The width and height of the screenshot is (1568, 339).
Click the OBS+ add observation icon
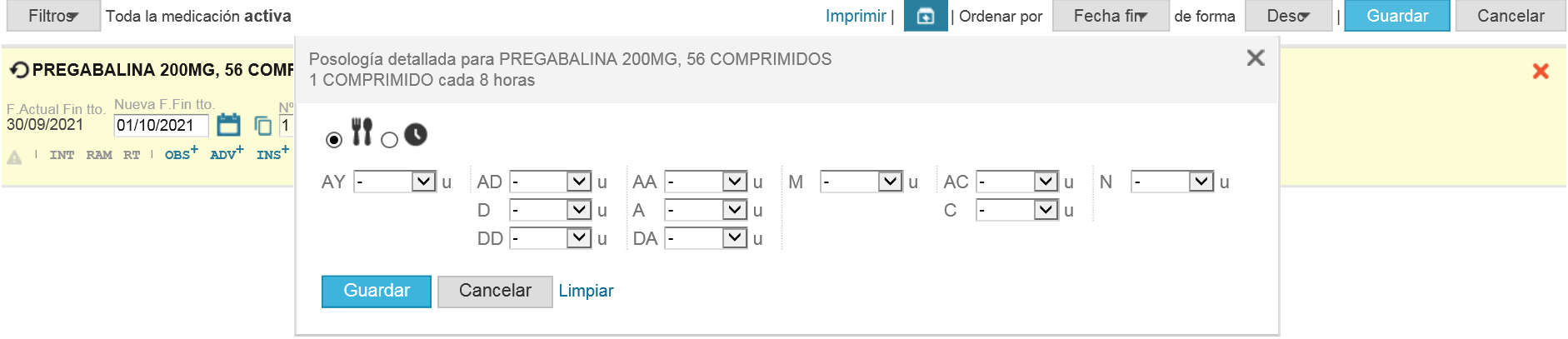coord(181,154)
